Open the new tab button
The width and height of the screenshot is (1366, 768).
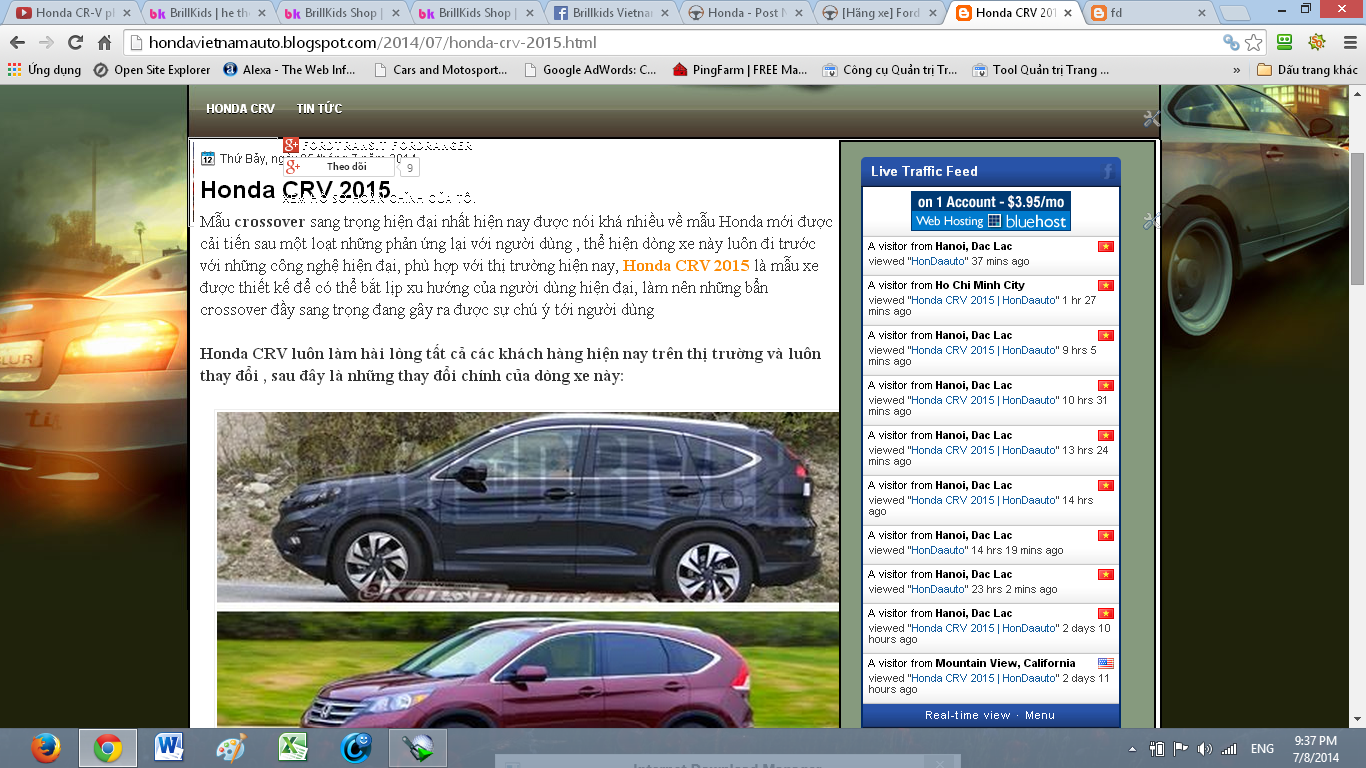pyautogui.click(x=1237, y=14)
